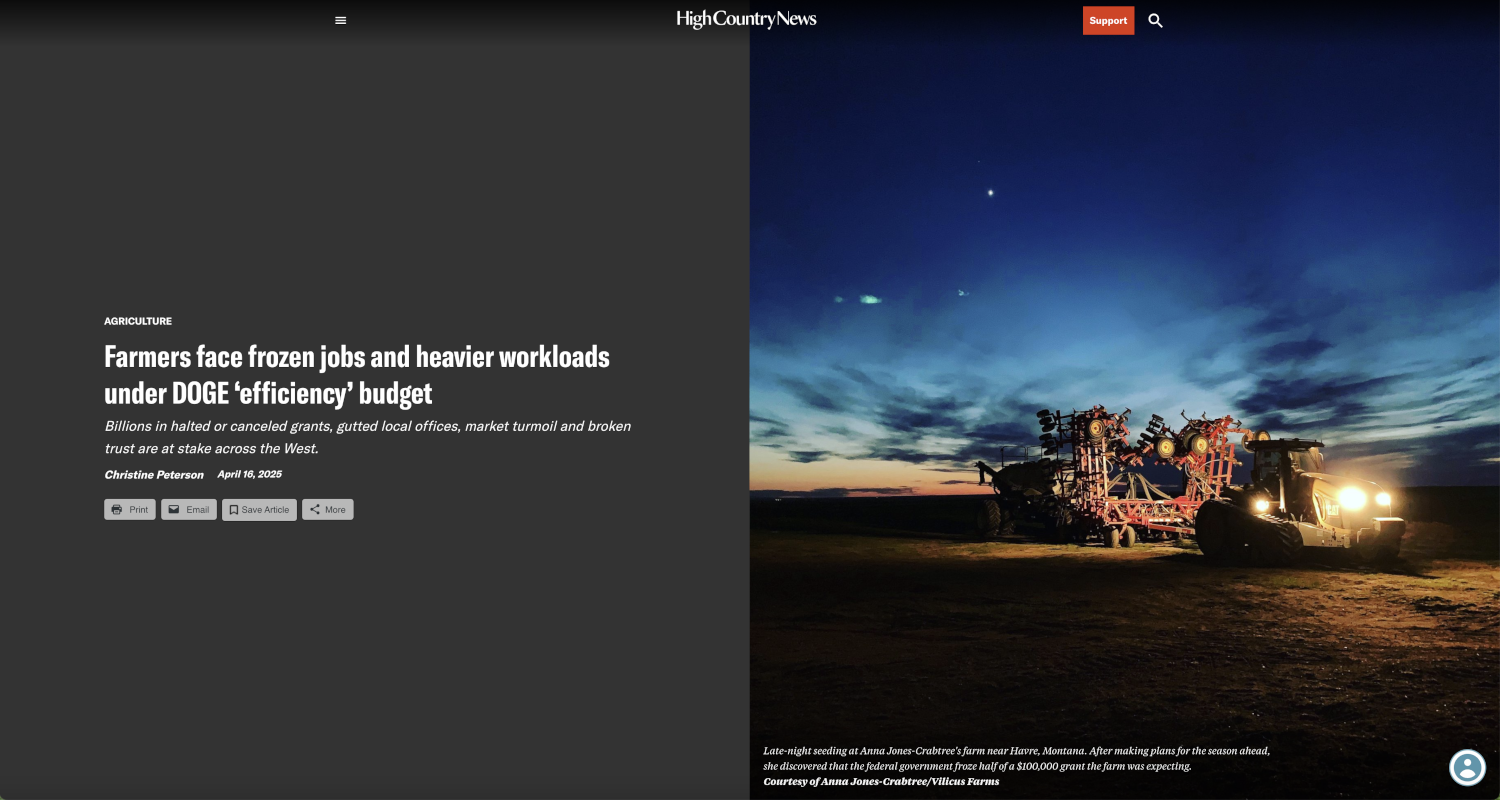Viewport: 1500px width, 800px height.
Task: Click the printer icon in Print button
Action: point(117,510)
